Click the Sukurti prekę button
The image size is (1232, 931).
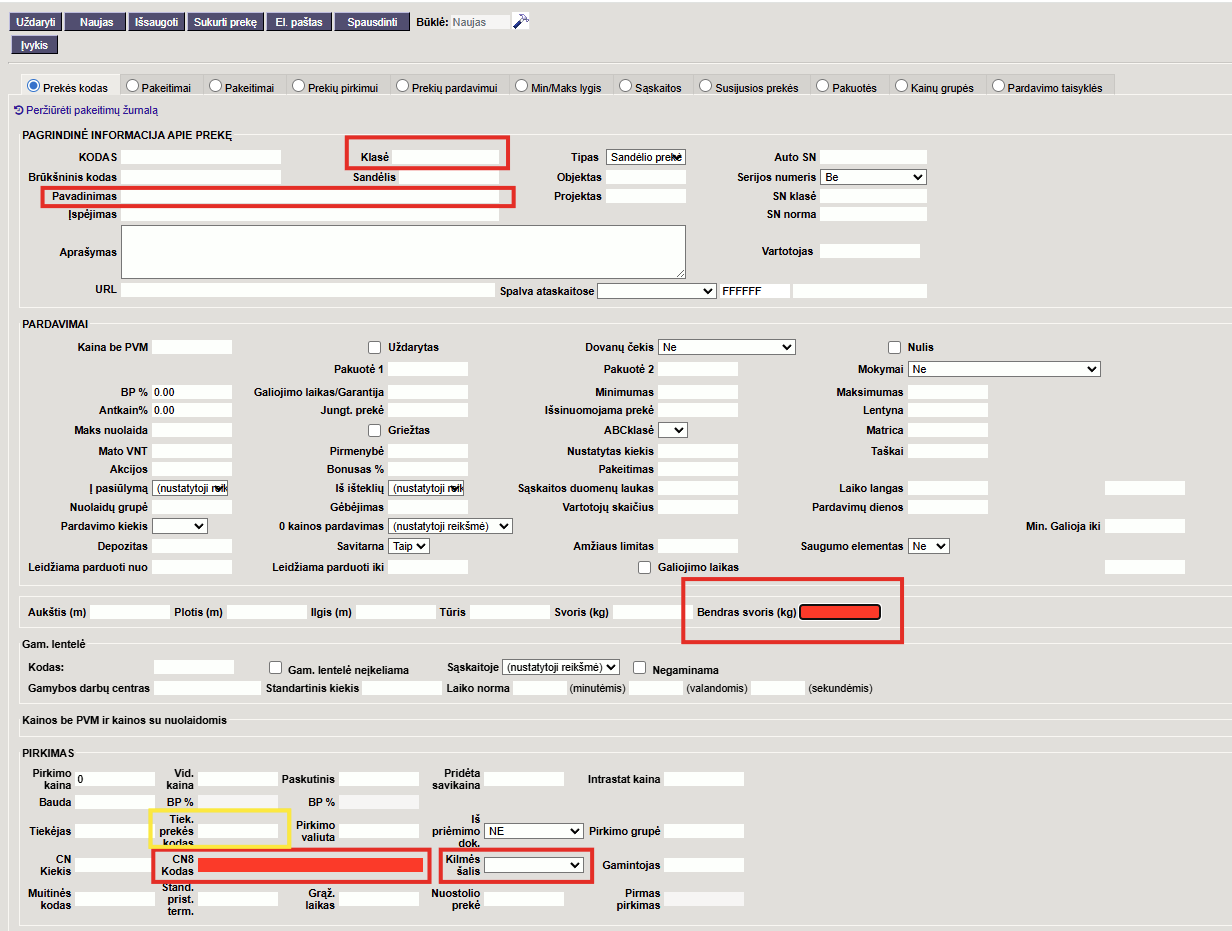click(225, 22)
